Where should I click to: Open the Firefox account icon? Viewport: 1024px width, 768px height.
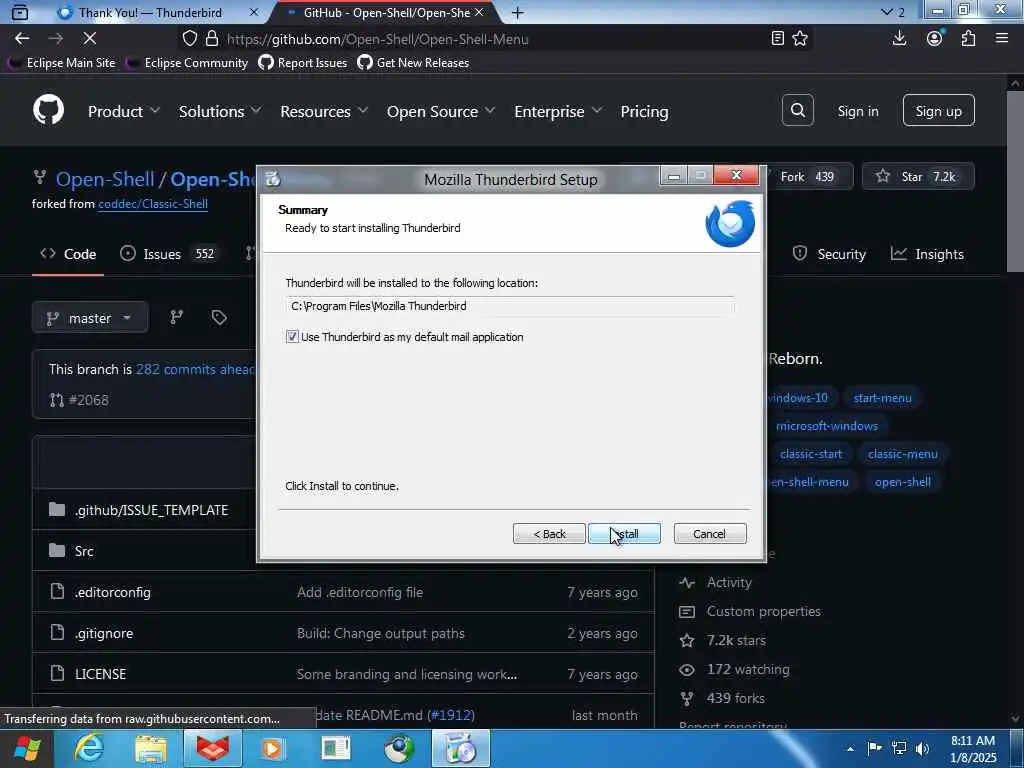[x=935, y=39]
